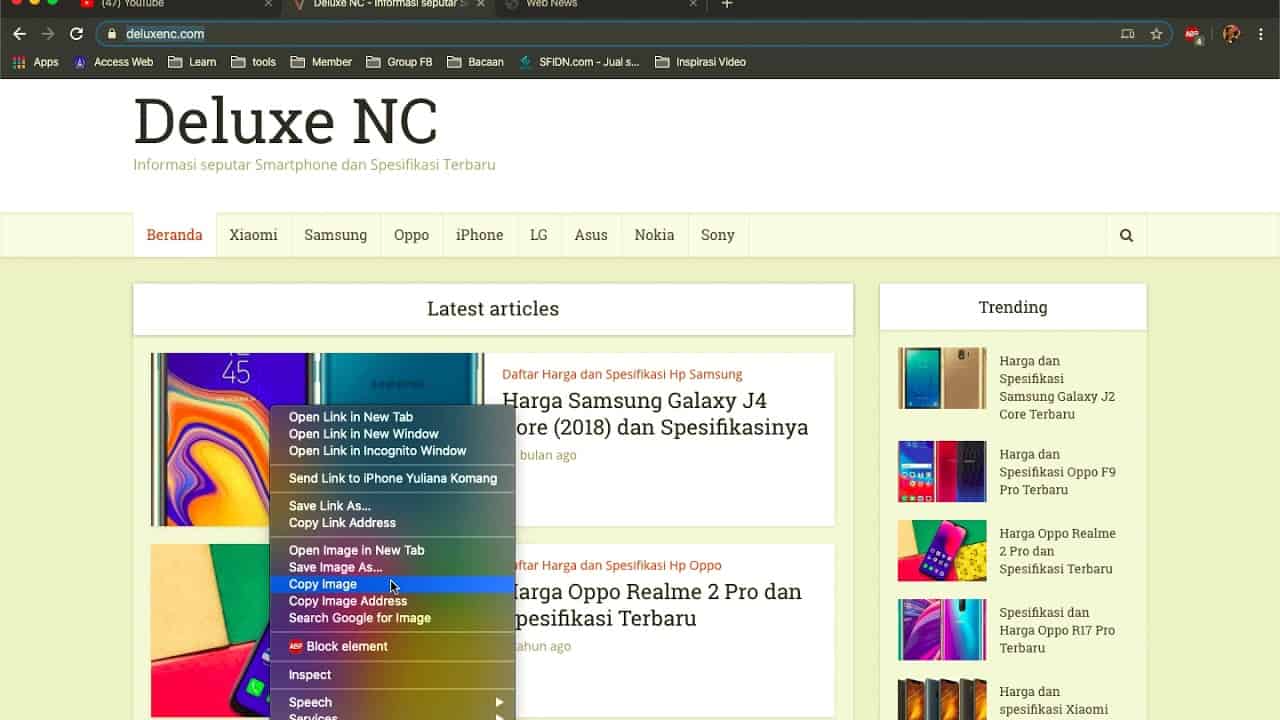The width and height of the screenshot is (1280, 720).
Task: Select Copy Image in context menu
Action: (x=392, y=584)
